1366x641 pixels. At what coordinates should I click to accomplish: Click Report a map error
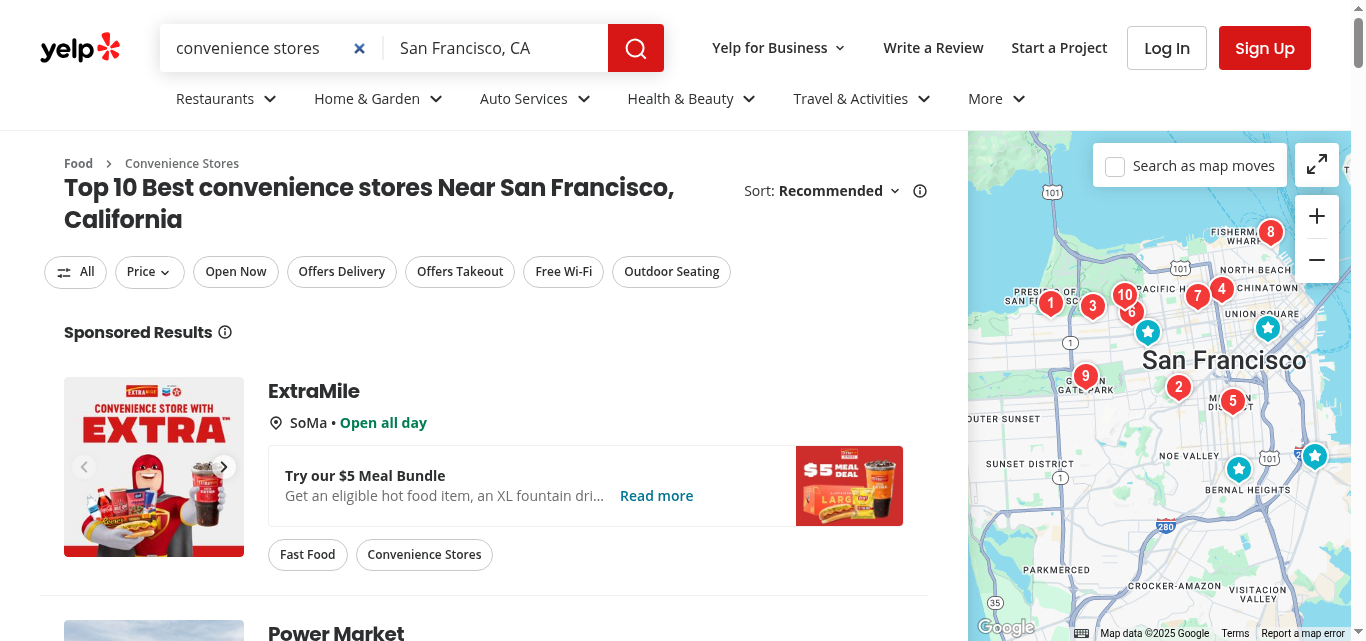(x=1303, y=633)
